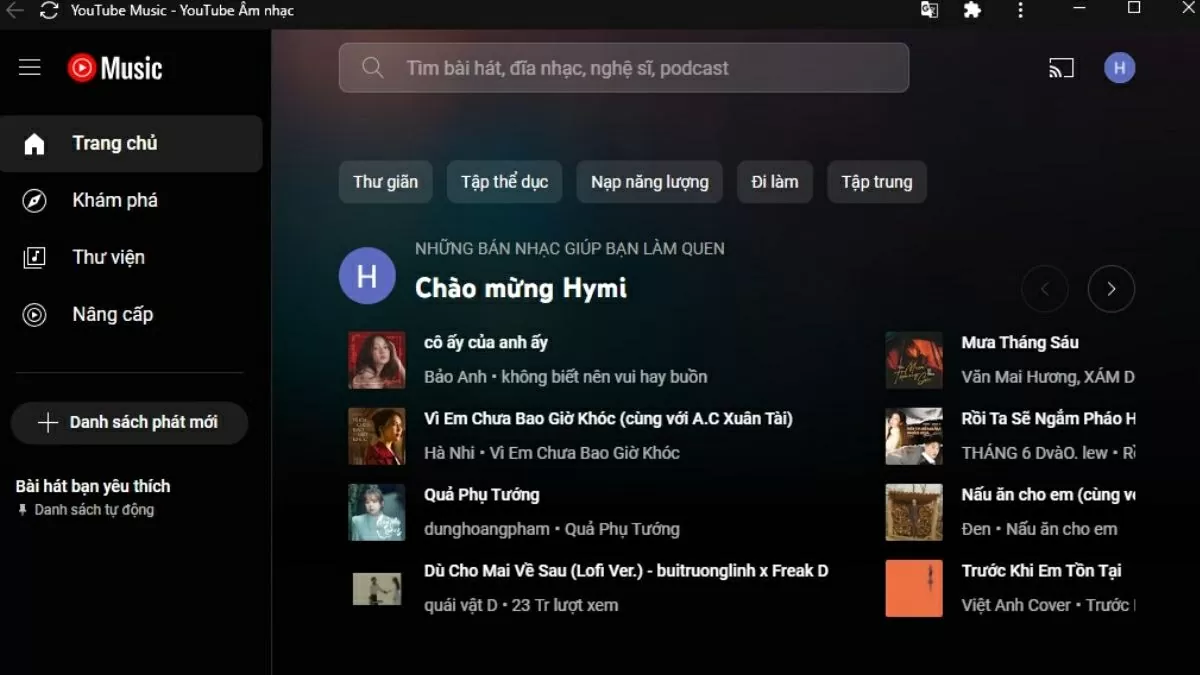Open the cast to device icon
The image size is (1200, 675).
[1061, 68]
